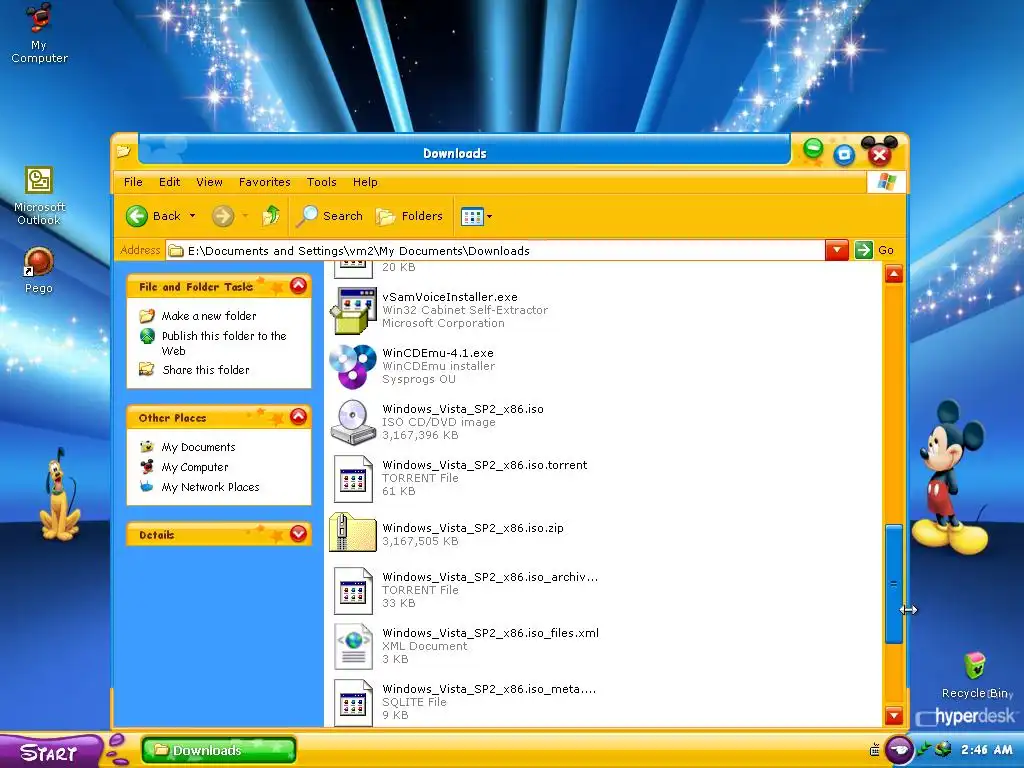
Task: Click the scroll down arrow
Action: click(x=893, y=716)
